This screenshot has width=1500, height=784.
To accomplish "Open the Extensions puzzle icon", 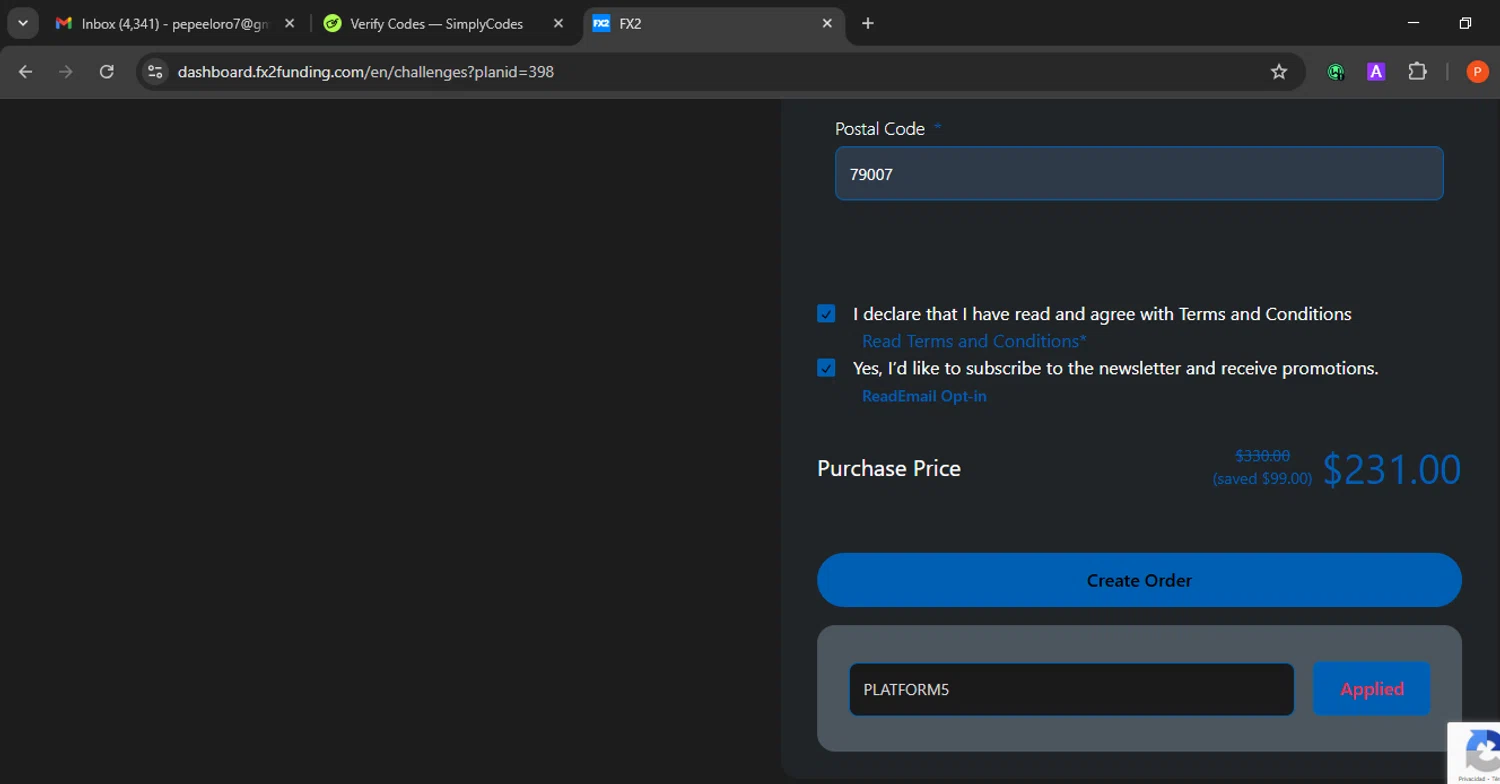I will pos(1417,72).
